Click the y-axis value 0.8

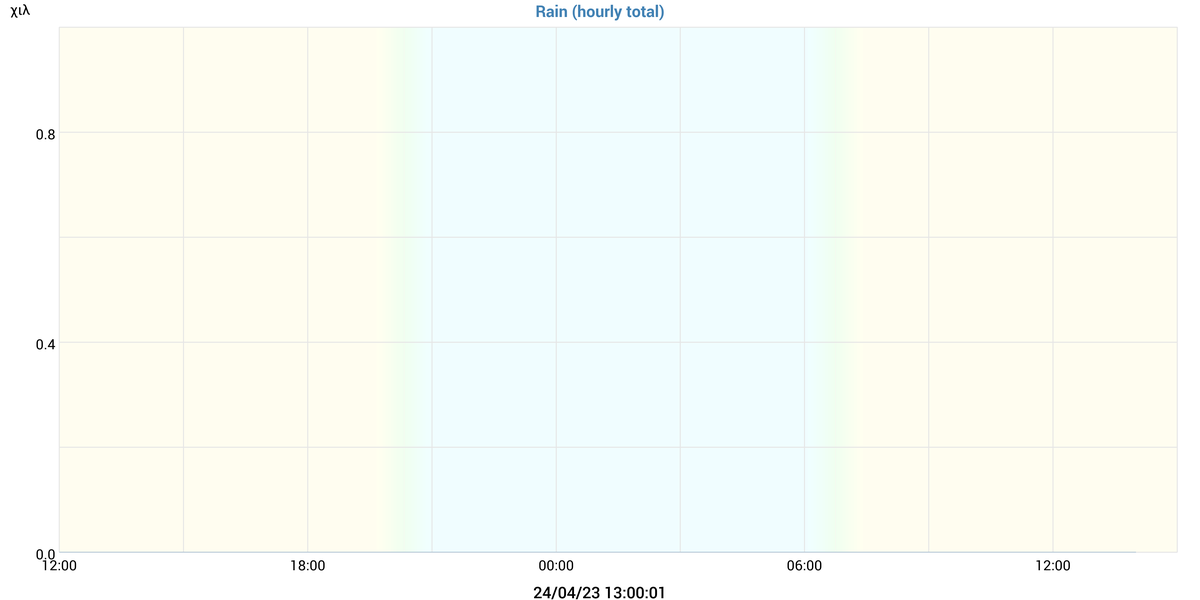coord(44,133)
